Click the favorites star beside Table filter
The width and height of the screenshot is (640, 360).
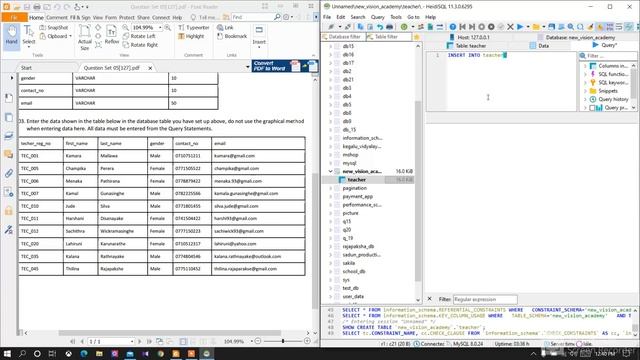point(417,37)
